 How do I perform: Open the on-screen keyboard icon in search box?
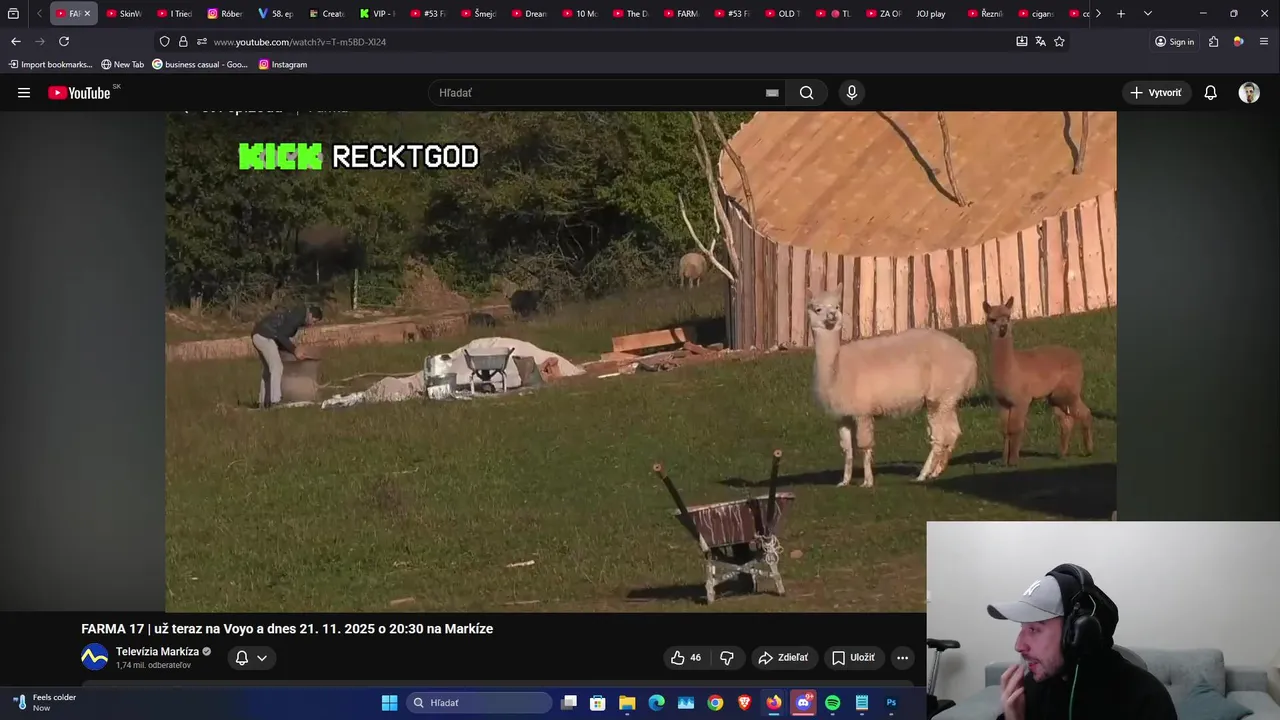tap(772, 93)
